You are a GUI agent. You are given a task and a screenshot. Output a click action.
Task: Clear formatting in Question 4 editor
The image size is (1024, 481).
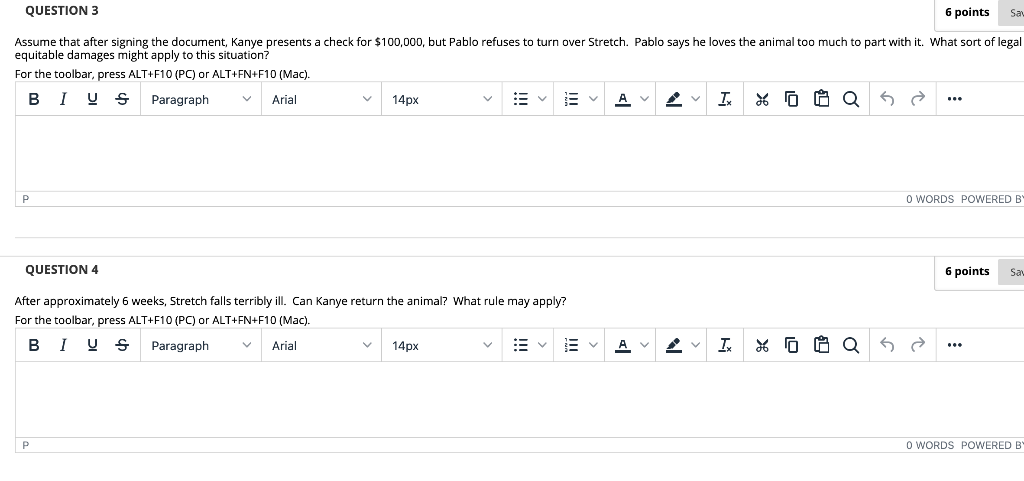pyautogui.click(x=725, y=345)
